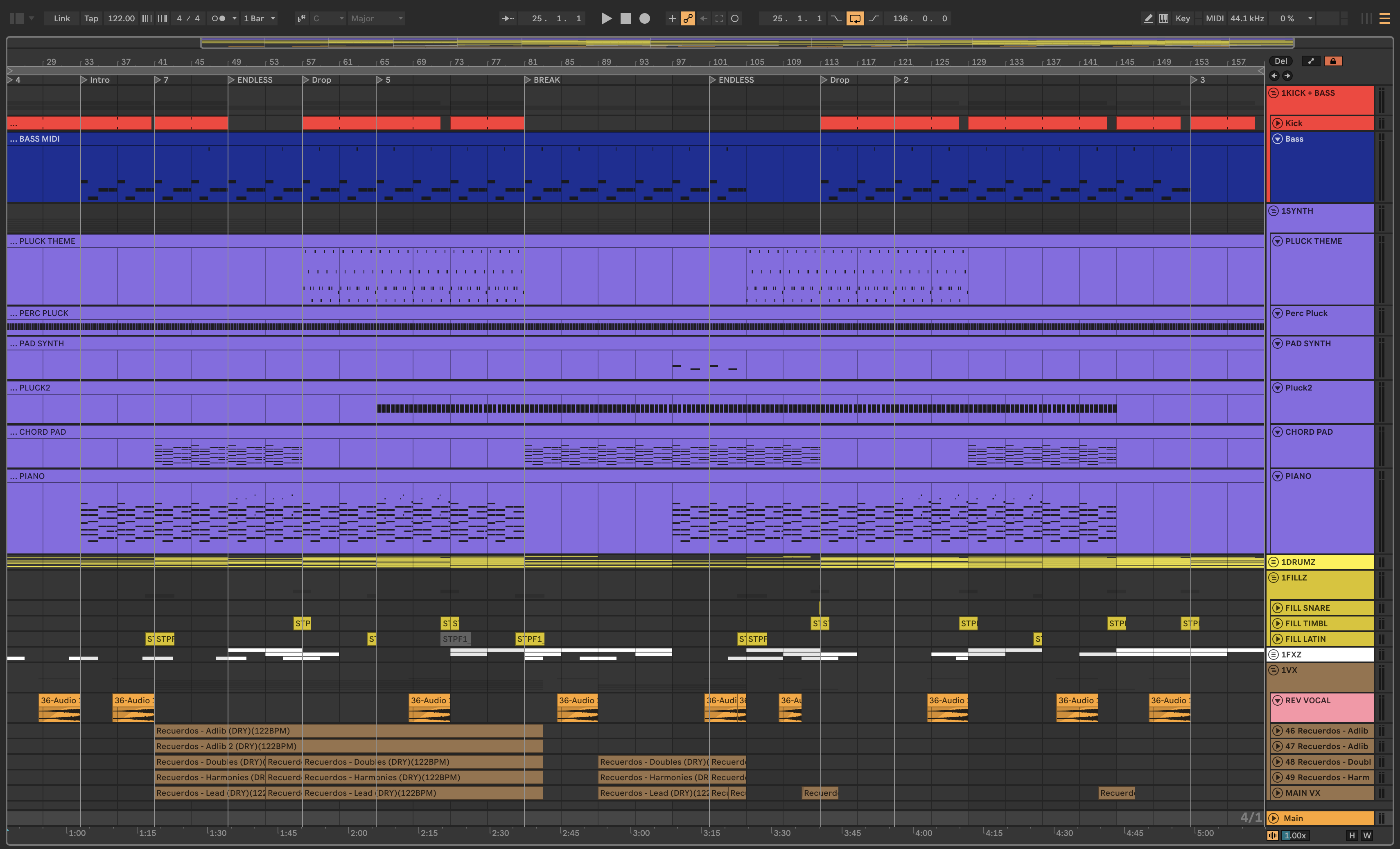Select the BREAK locator marker

tap(545, 80)
